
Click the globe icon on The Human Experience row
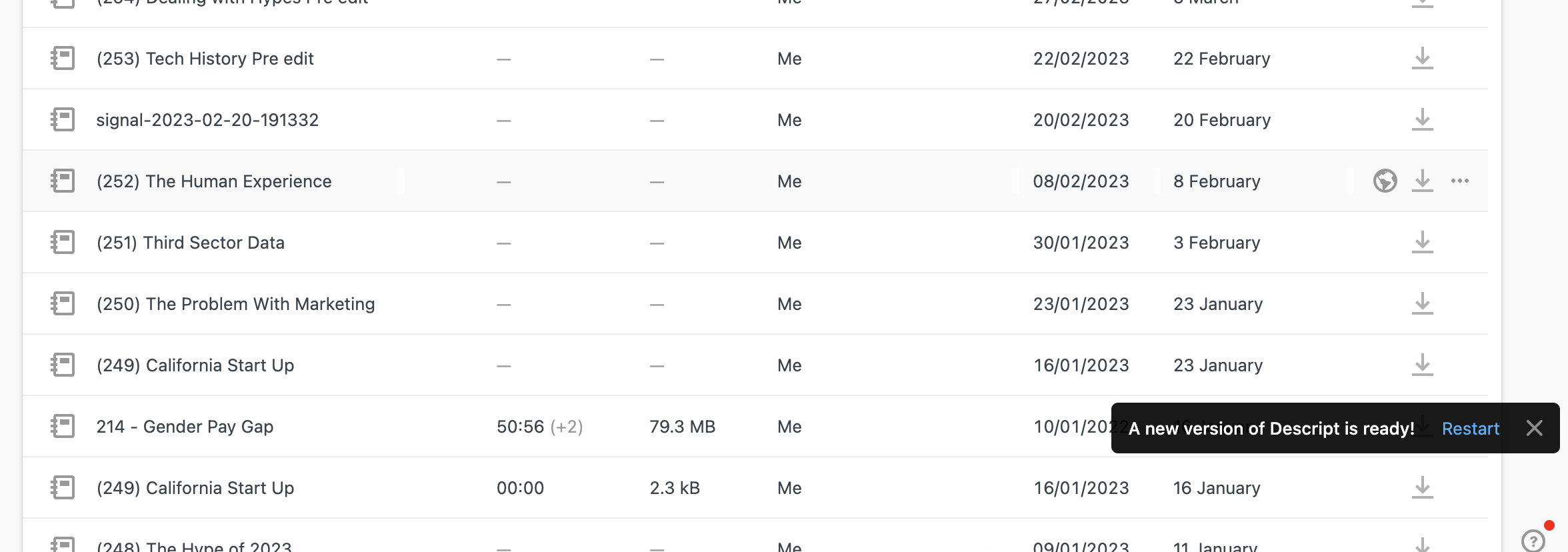(x=1385, y=181)
